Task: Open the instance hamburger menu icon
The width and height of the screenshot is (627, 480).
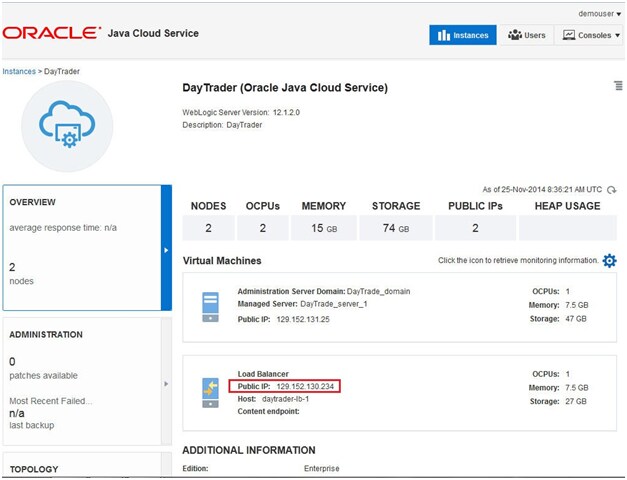Action: tap(618, 87)
